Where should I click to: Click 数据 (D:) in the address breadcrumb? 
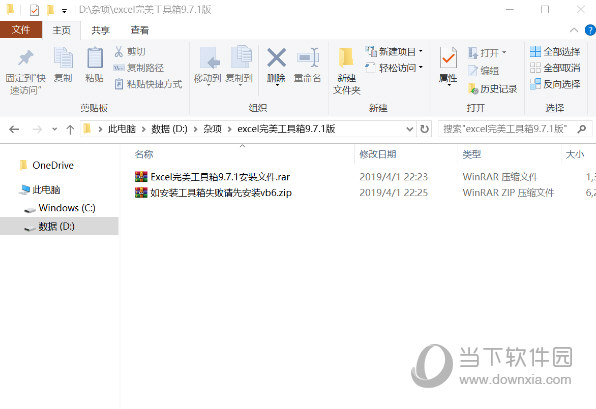169,129
